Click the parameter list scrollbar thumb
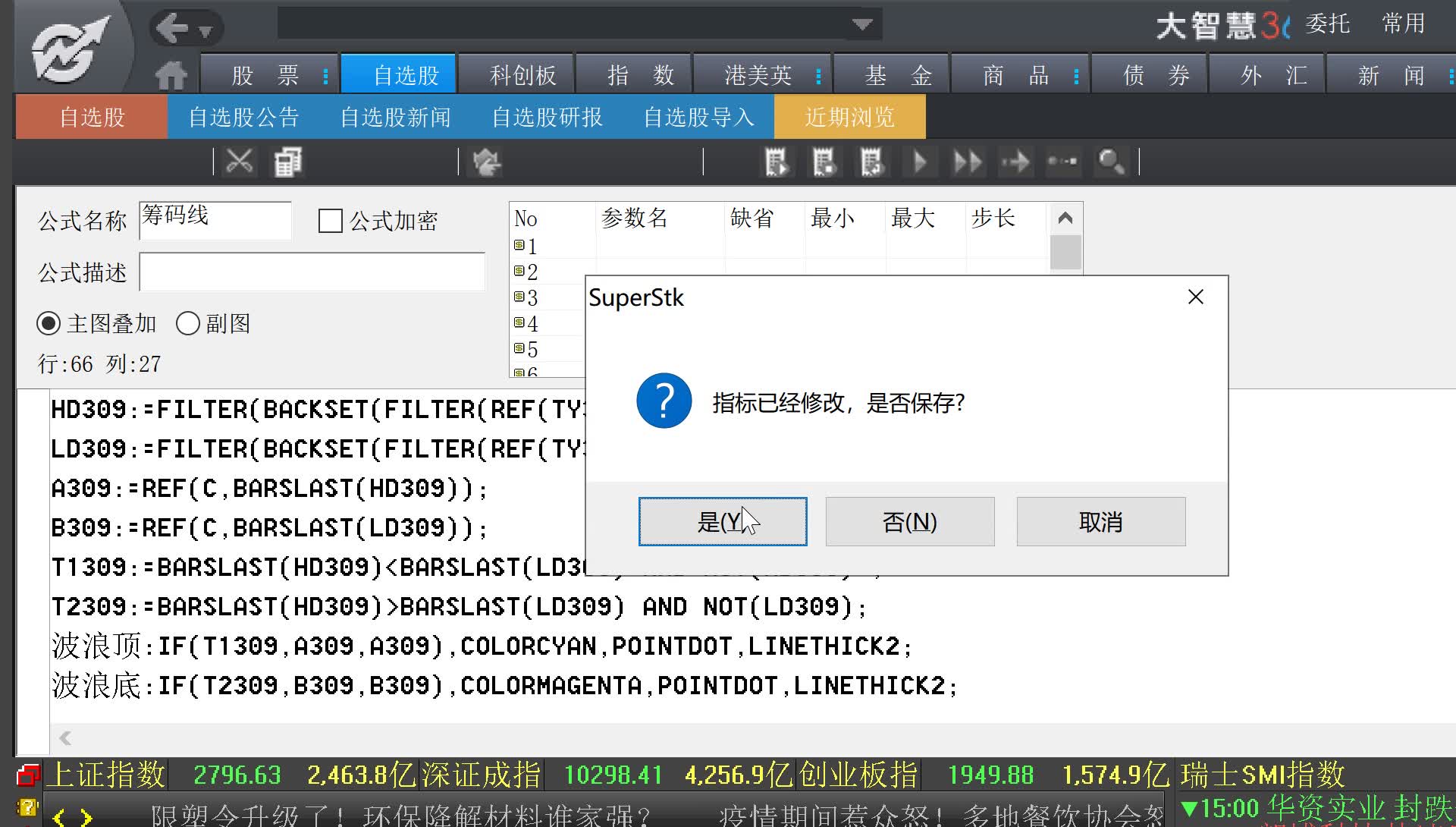The image size is (1456, 827). pos(1065,252)
